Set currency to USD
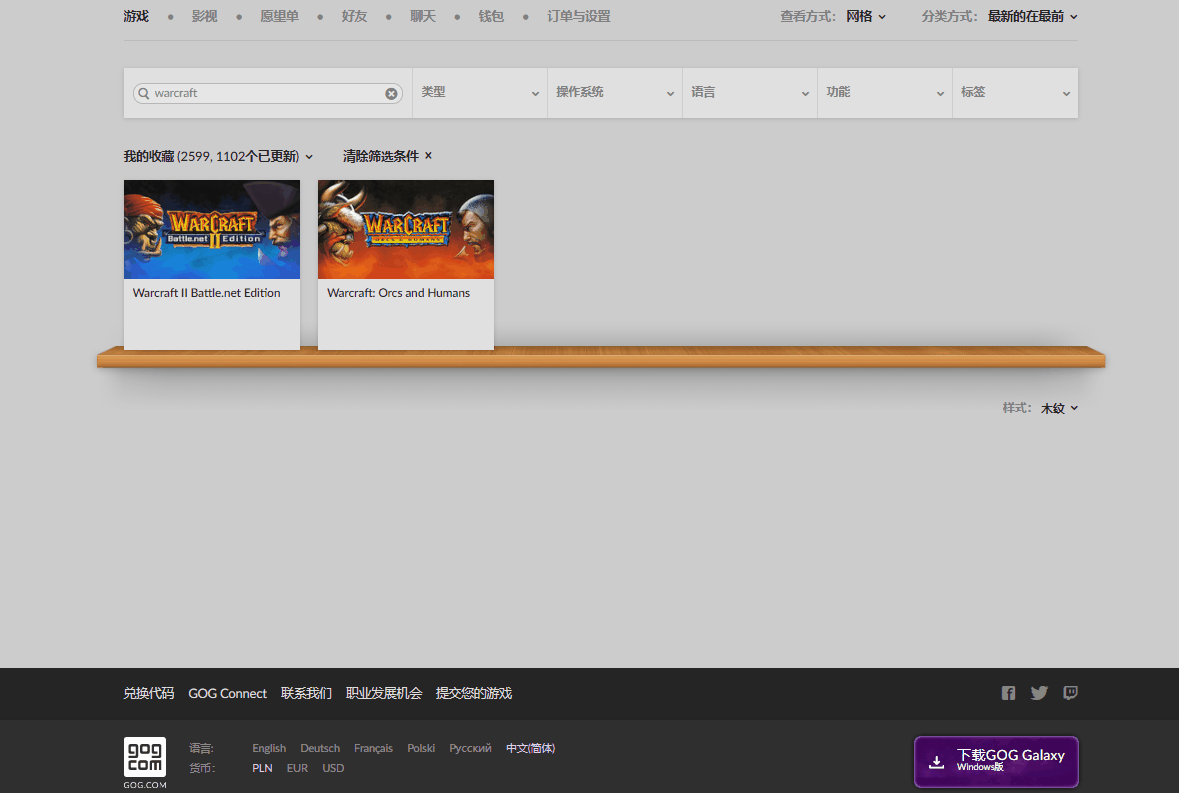Viewport: 1179px width, 793px height. 333,768
